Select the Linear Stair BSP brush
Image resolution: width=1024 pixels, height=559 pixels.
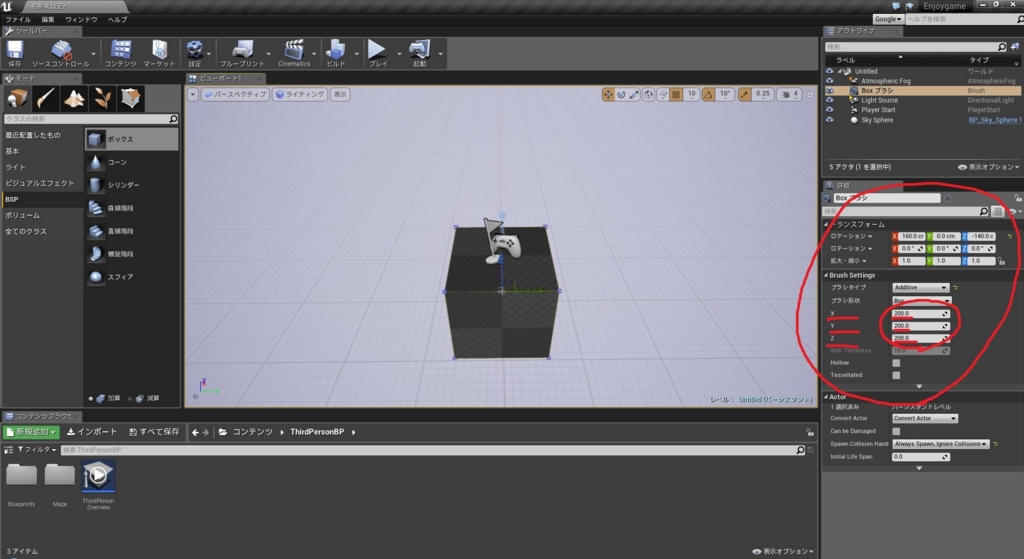tap(131, 231)
